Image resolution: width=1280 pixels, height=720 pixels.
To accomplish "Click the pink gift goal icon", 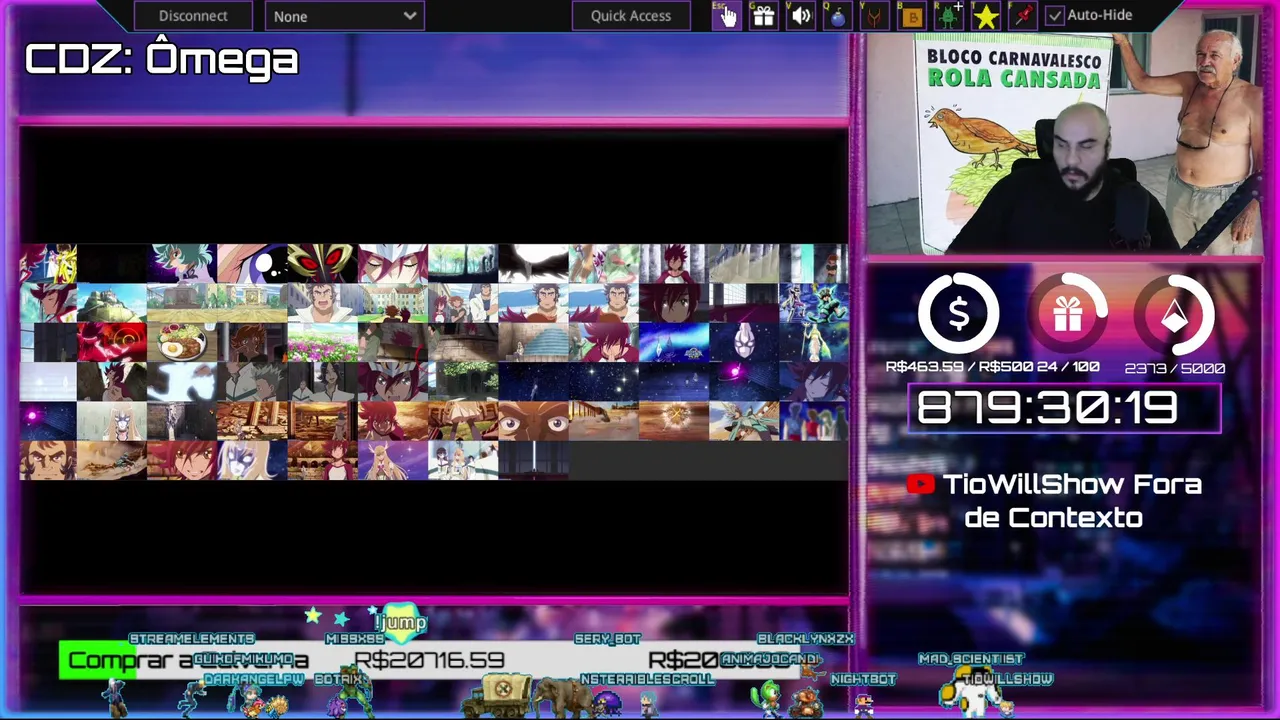I will click(x=1067, y=315).
